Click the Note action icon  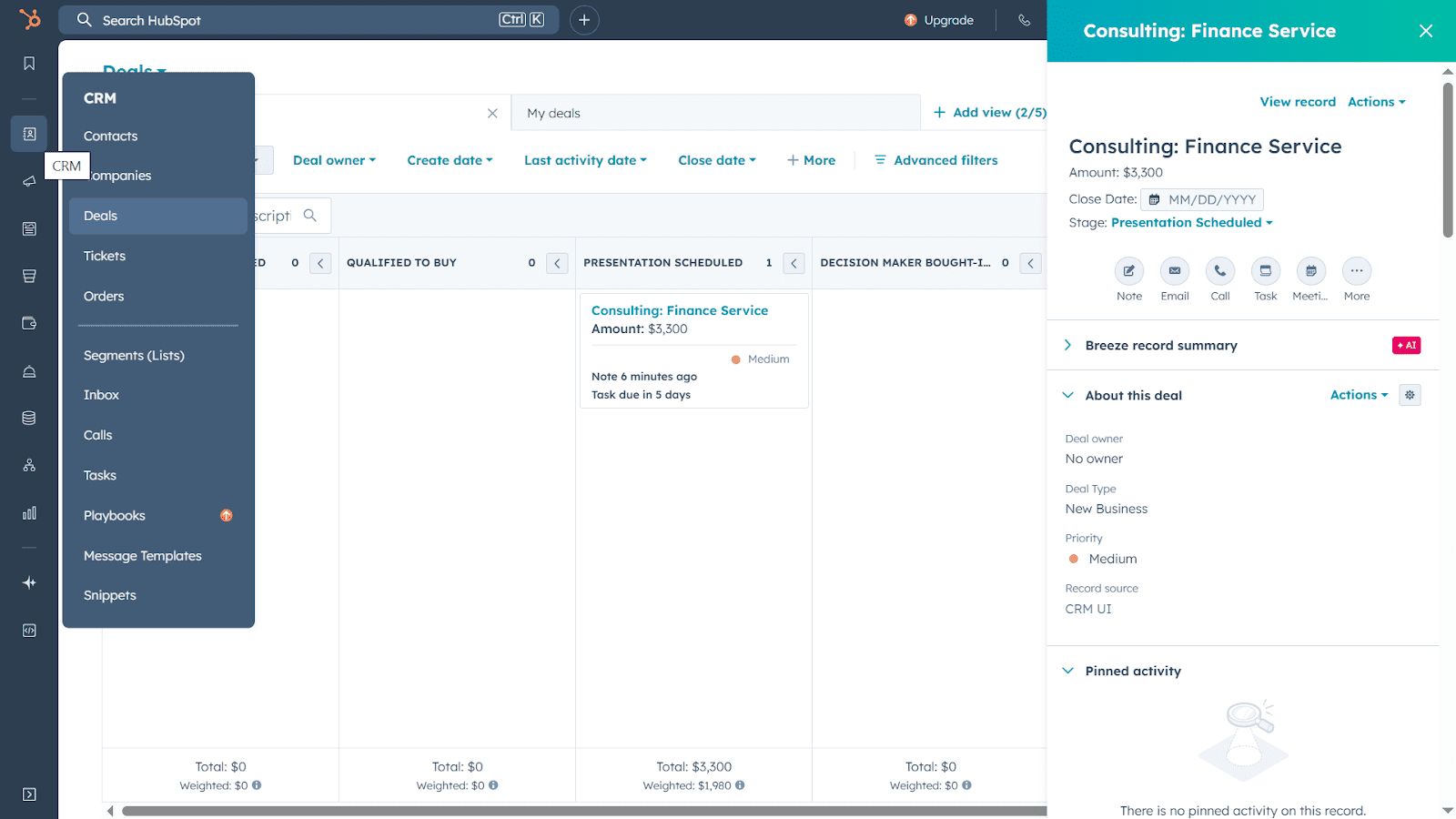pos(1128,271)
